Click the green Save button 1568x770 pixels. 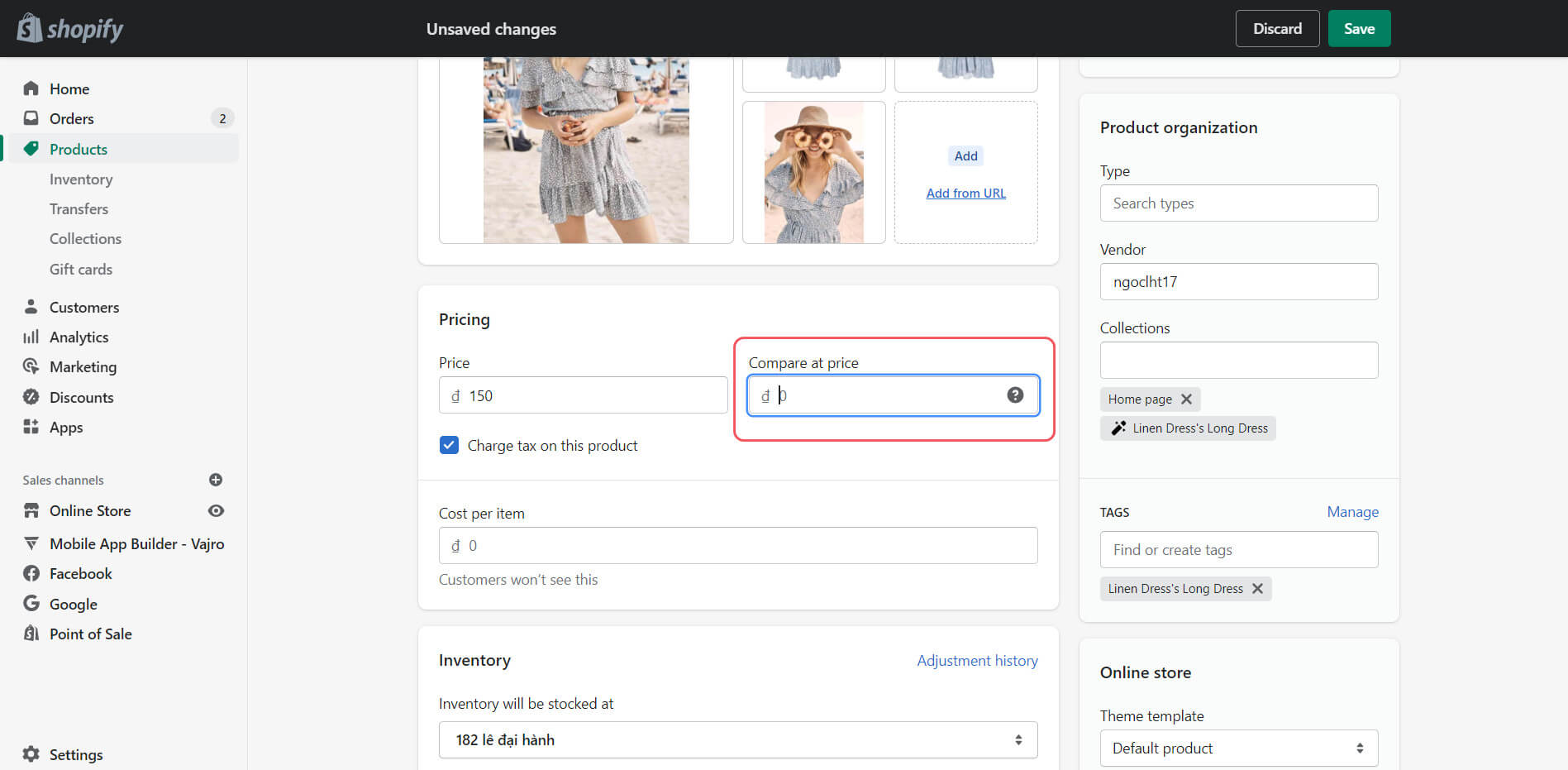coord(1359,28)
